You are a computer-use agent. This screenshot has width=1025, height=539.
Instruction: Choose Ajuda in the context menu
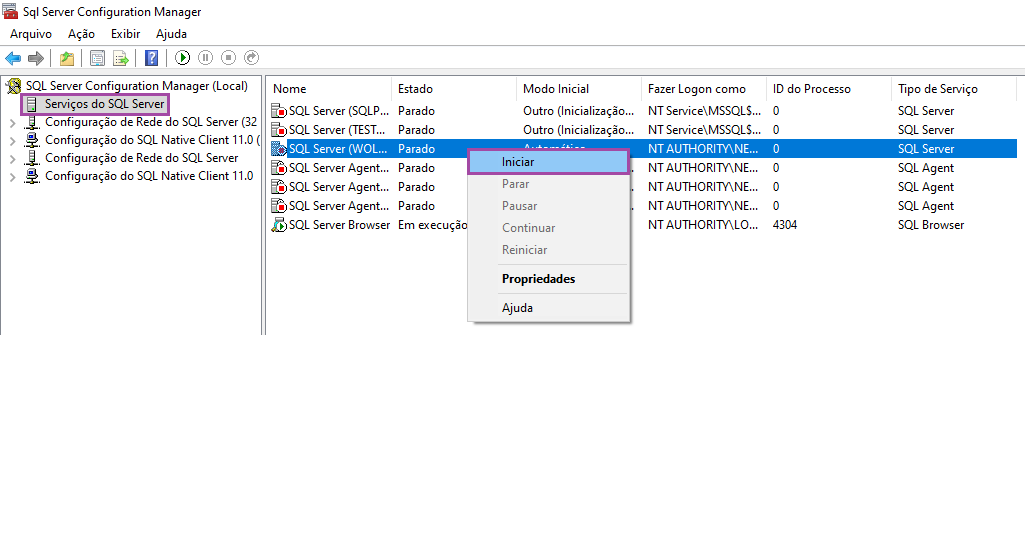click(548, 308)
